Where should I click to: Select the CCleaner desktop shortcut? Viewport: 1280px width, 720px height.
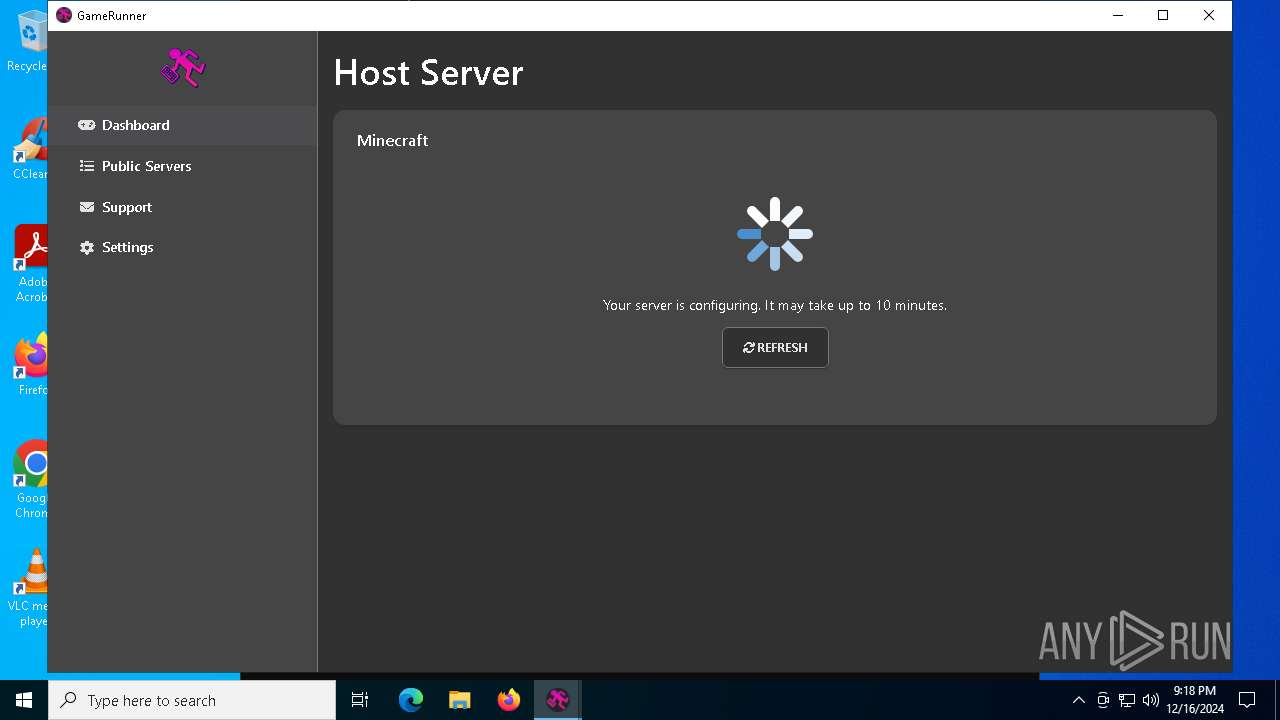[30, 150]
